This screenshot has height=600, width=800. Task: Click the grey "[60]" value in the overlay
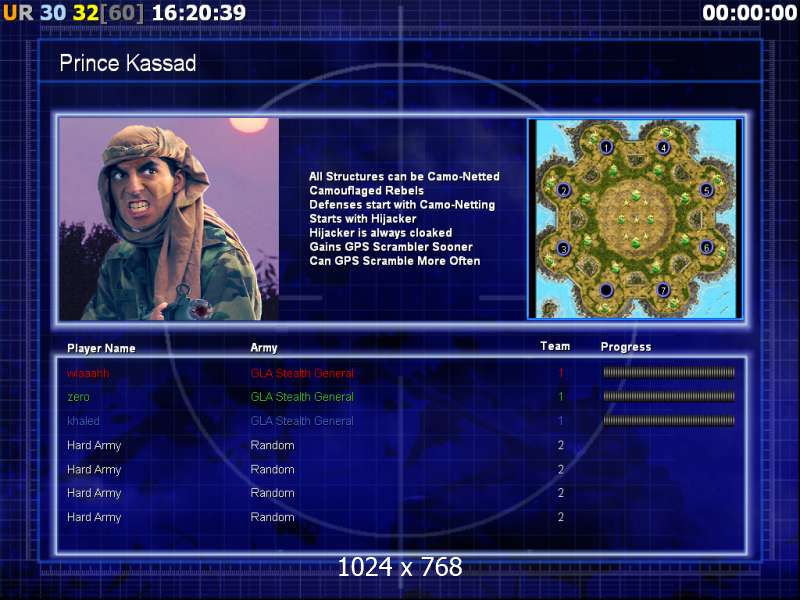coord(121,13)
